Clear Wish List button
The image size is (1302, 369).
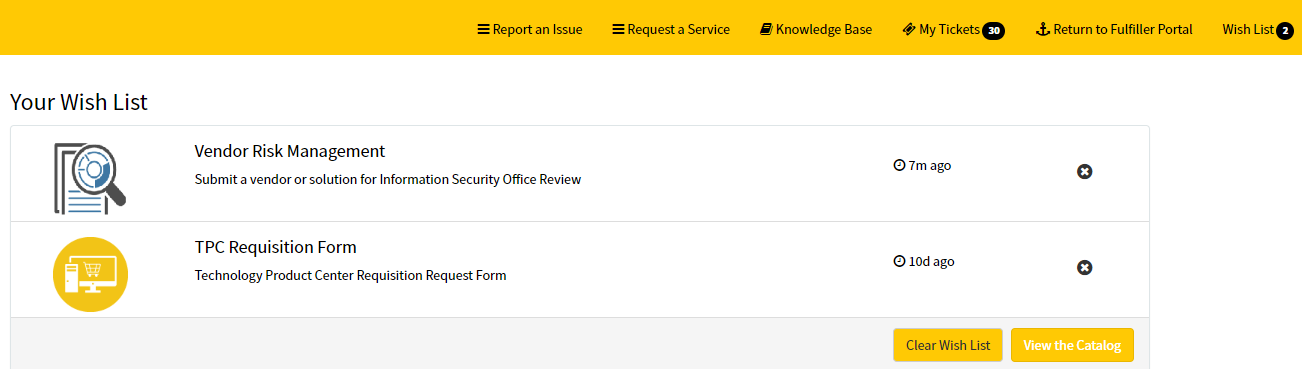[x=948, y=345]
